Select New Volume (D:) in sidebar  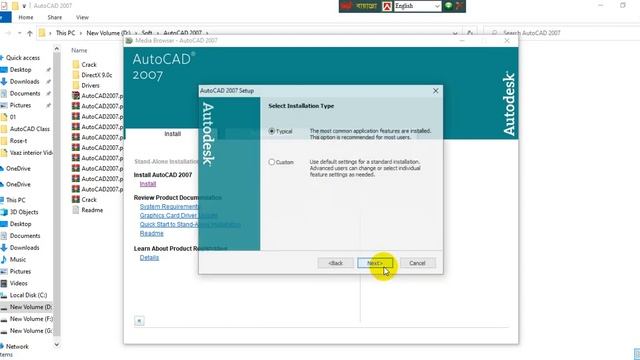coord(31,307)
